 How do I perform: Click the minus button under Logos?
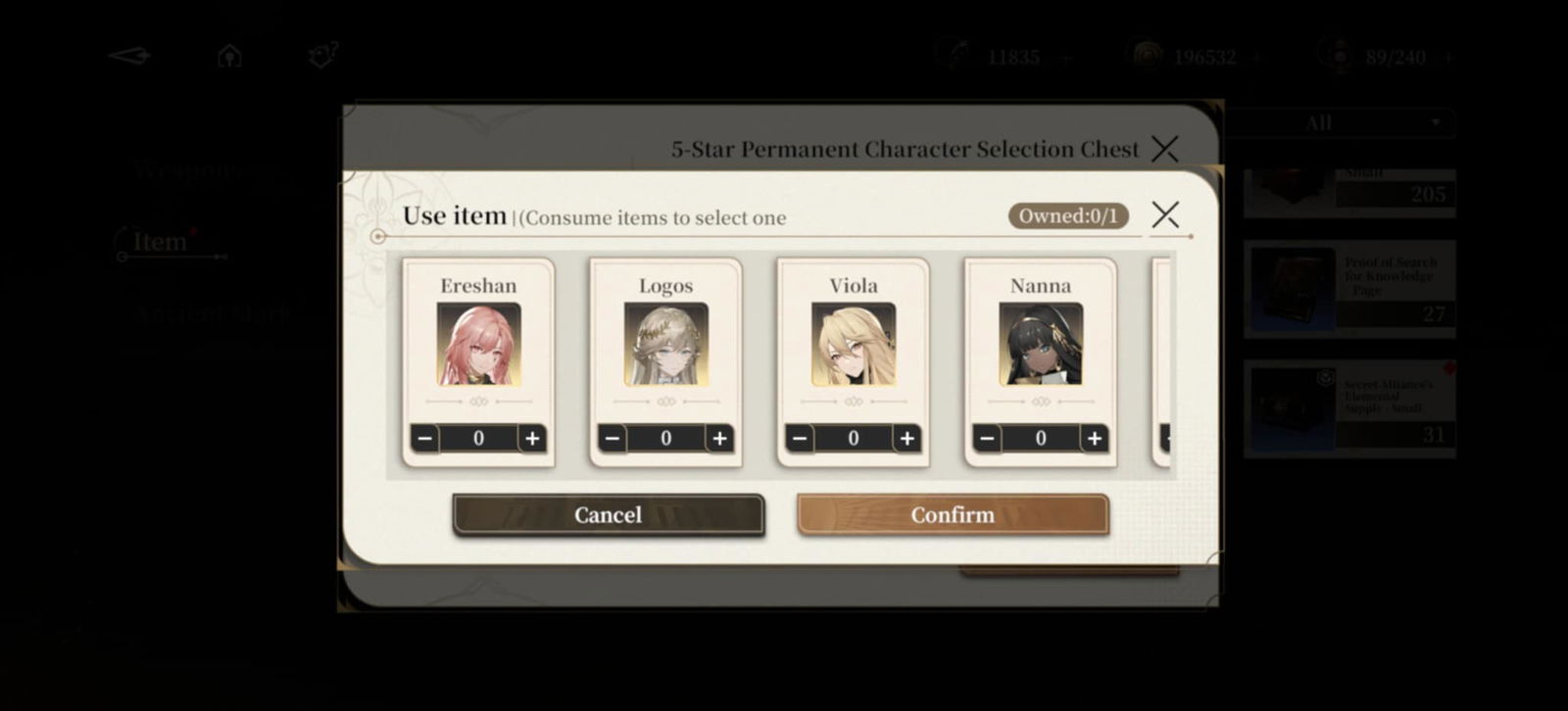(612, 439)
